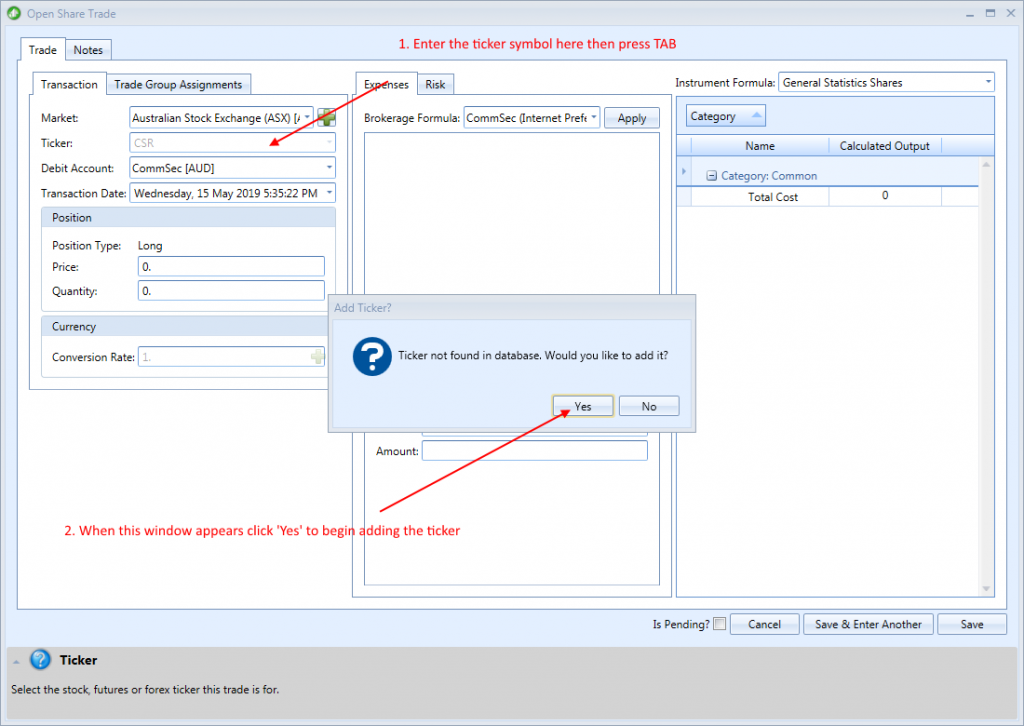This screenshot has height=726, width=1024.
Task: Open the Trade Group Assignments tab
Action: click(178, 84)
